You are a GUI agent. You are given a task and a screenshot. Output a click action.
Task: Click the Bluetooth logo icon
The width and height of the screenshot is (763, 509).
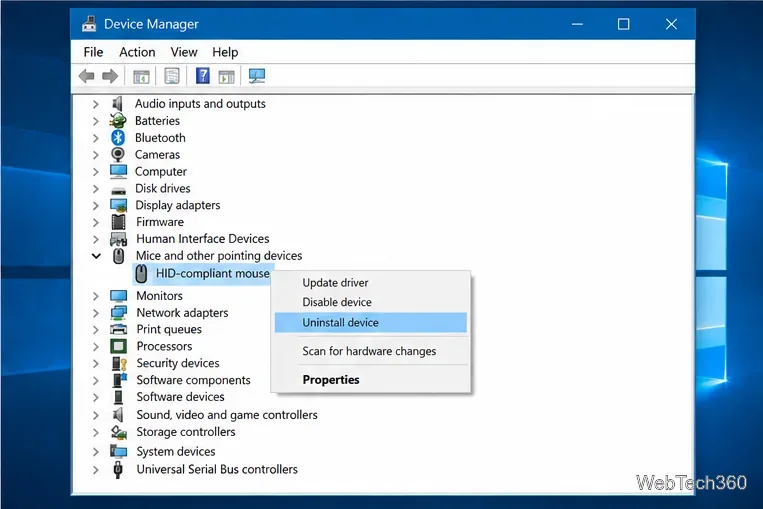pos(118,138)
